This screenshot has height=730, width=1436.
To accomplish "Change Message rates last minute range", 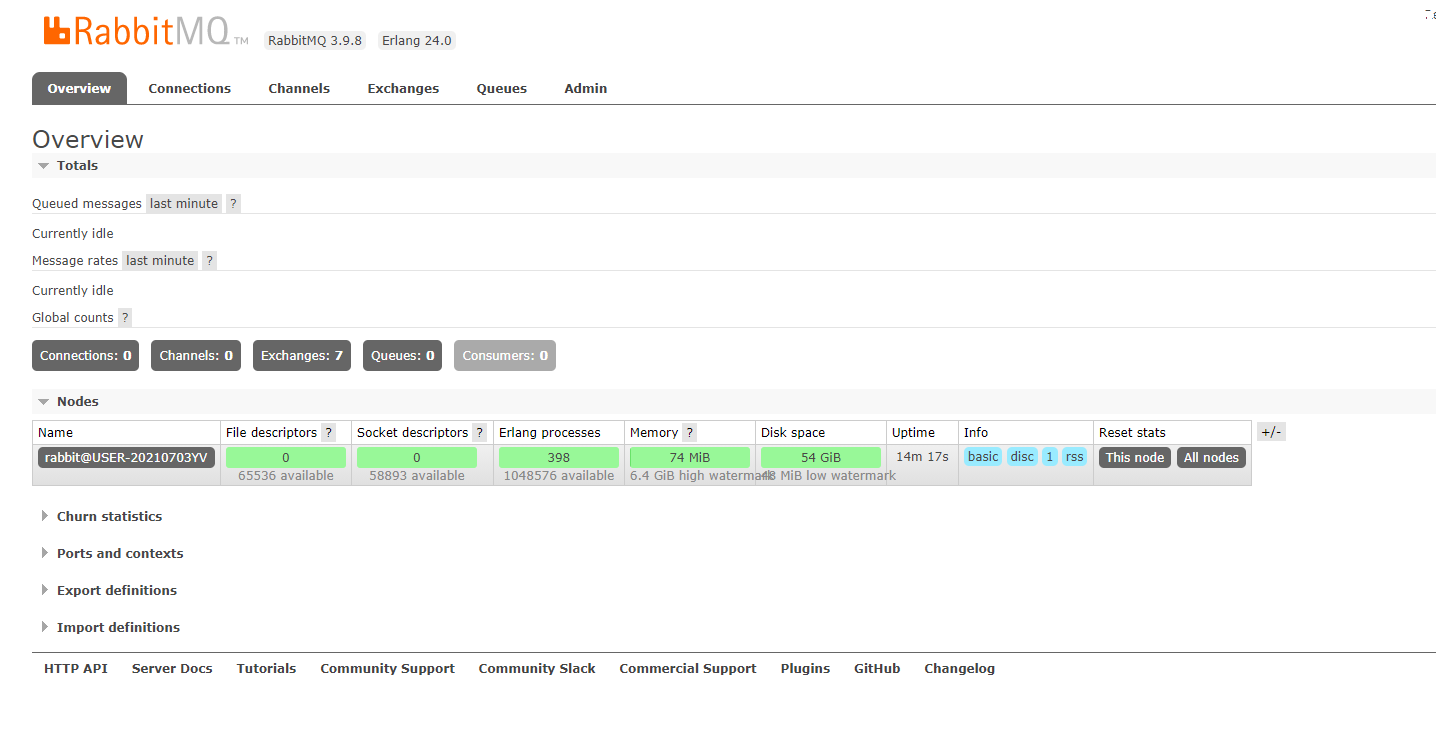I will pos(160,261).
